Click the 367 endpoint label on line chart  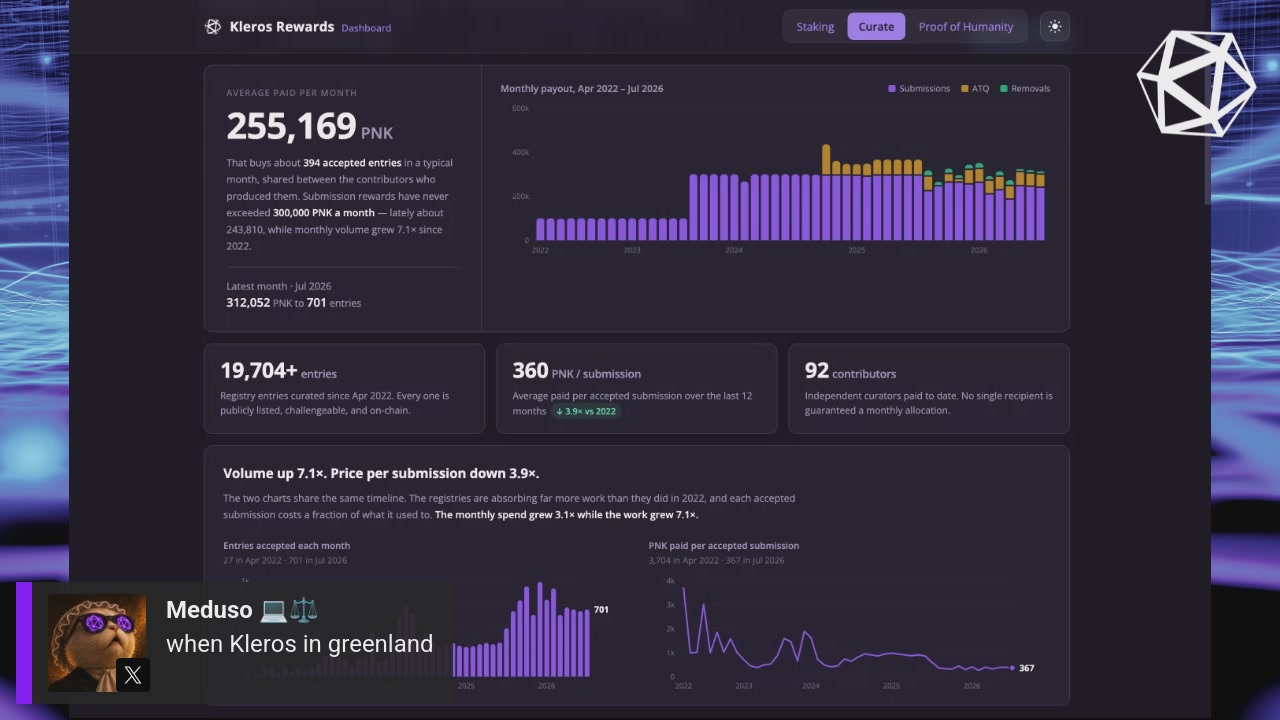1026,668
